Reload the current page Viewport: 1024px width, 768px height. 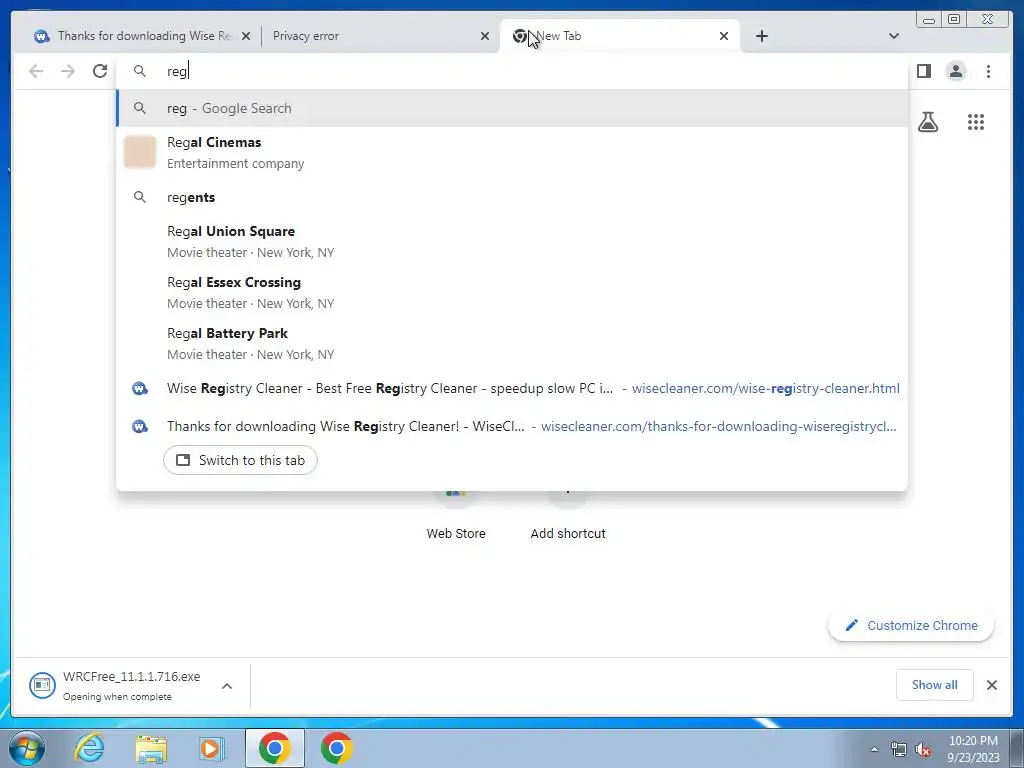click(x=100, y=71)
